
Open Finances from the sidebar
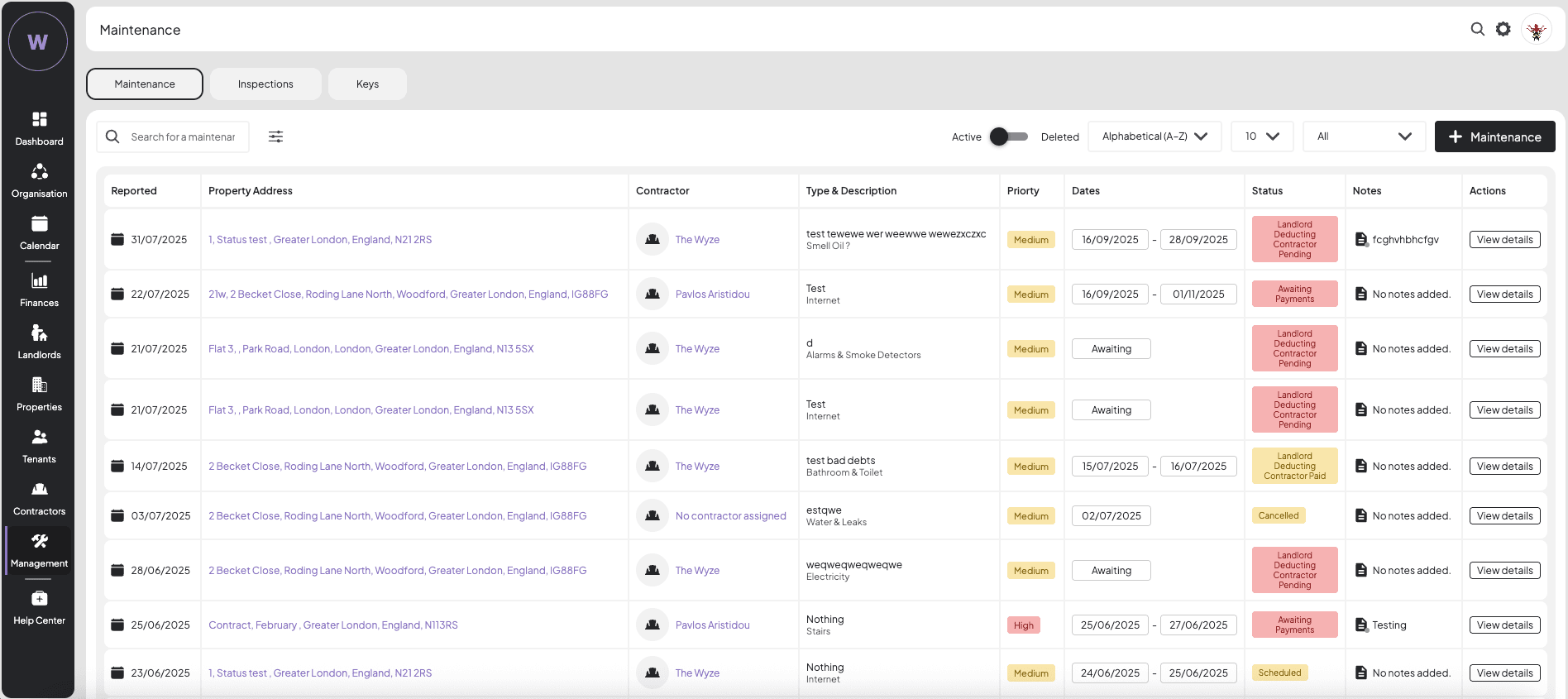click(x=39, y=290)
